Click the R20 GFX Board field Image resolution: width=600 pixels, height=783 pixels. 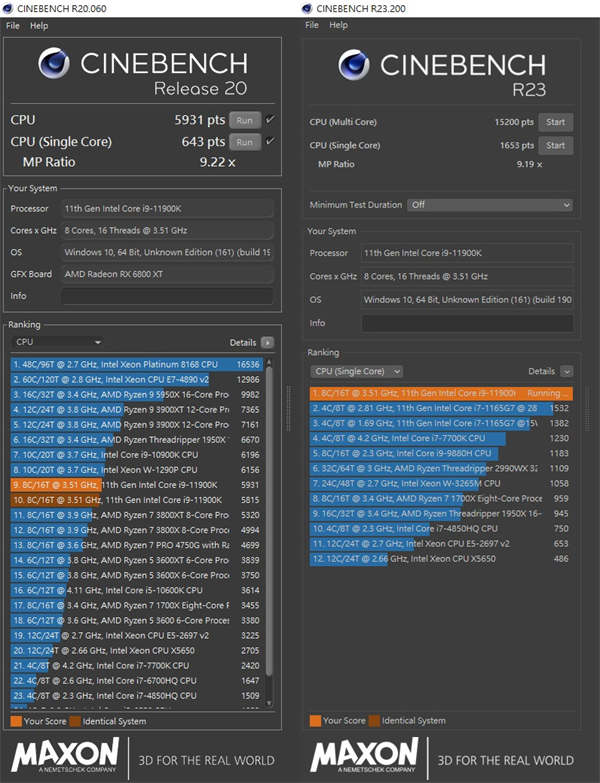[167, 274]
